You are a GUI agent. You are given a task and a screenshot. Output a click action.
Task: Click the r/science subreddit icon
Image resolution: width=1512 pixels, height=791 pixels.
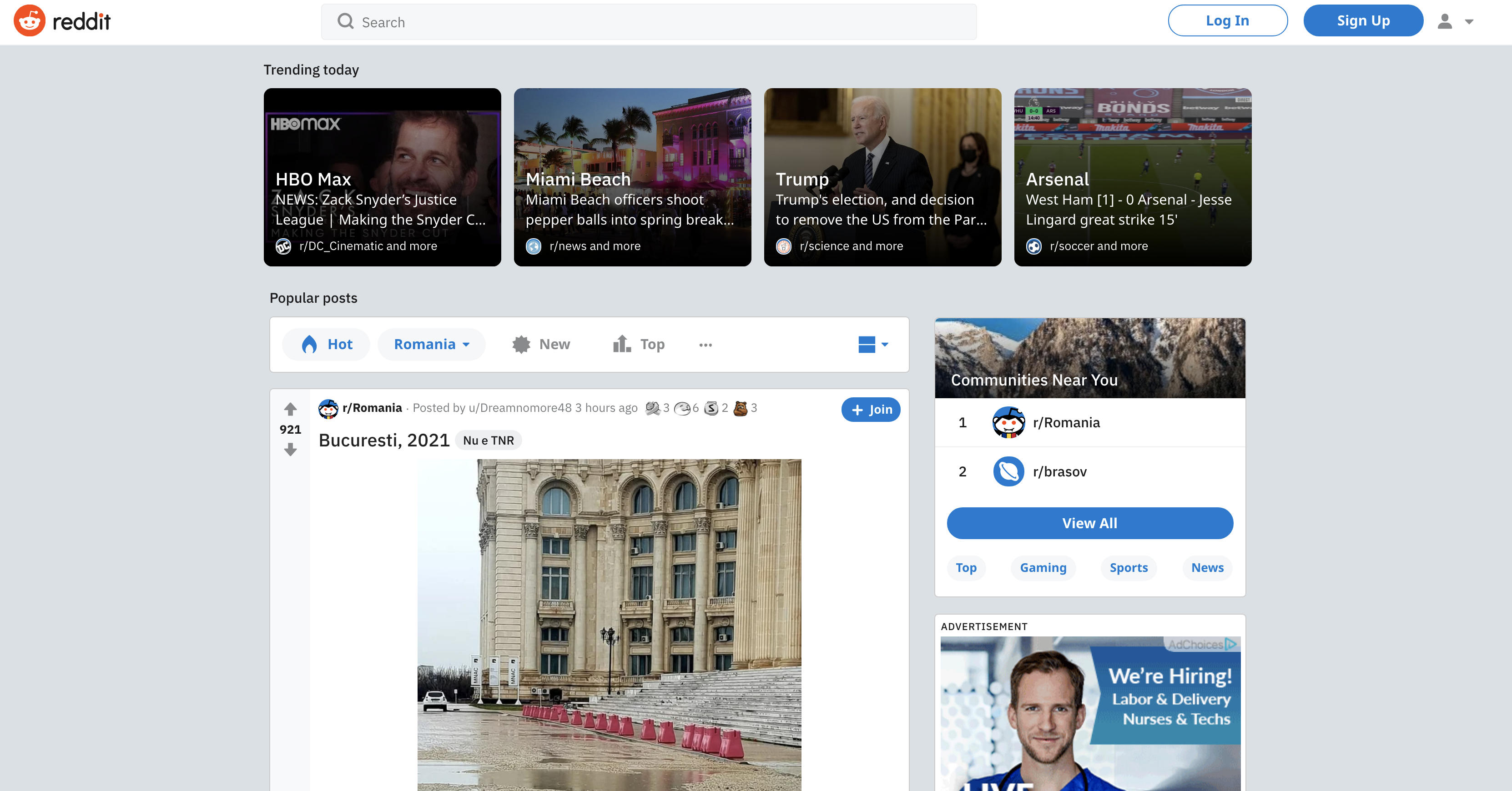tap(784, 246)
